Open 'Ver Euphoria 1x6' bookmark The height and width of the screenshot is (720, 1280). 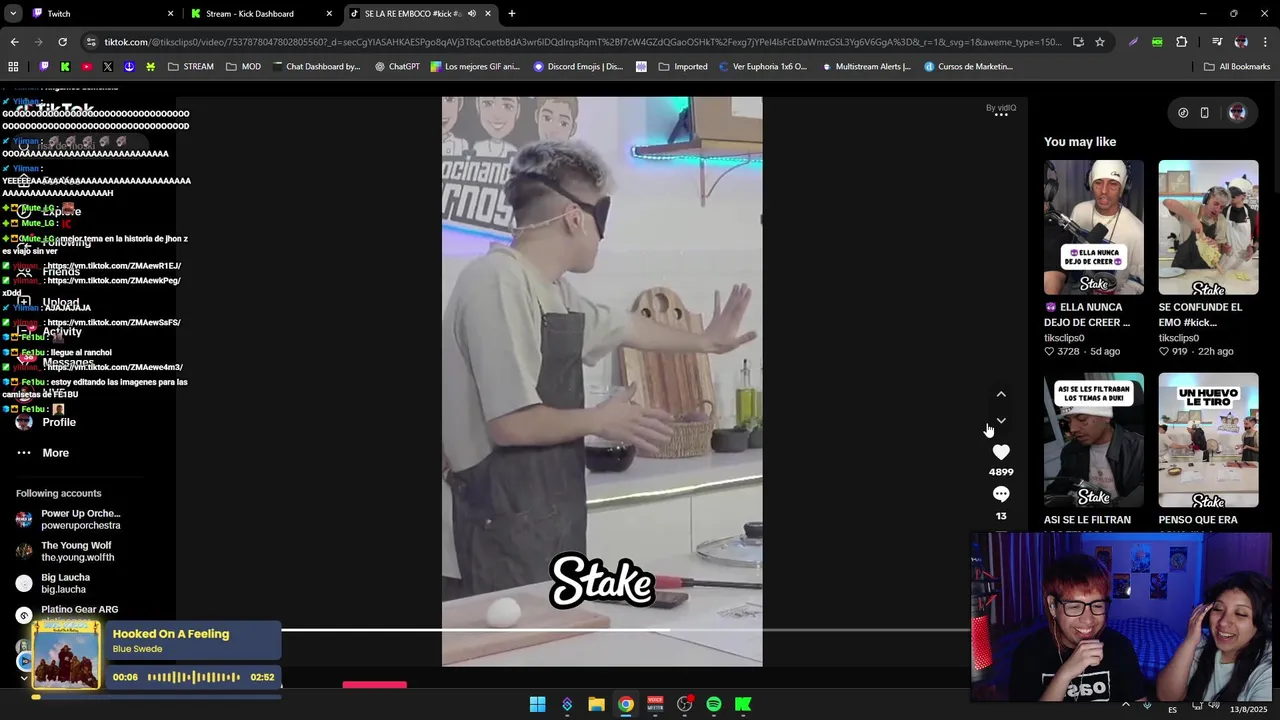pos(762,67)
